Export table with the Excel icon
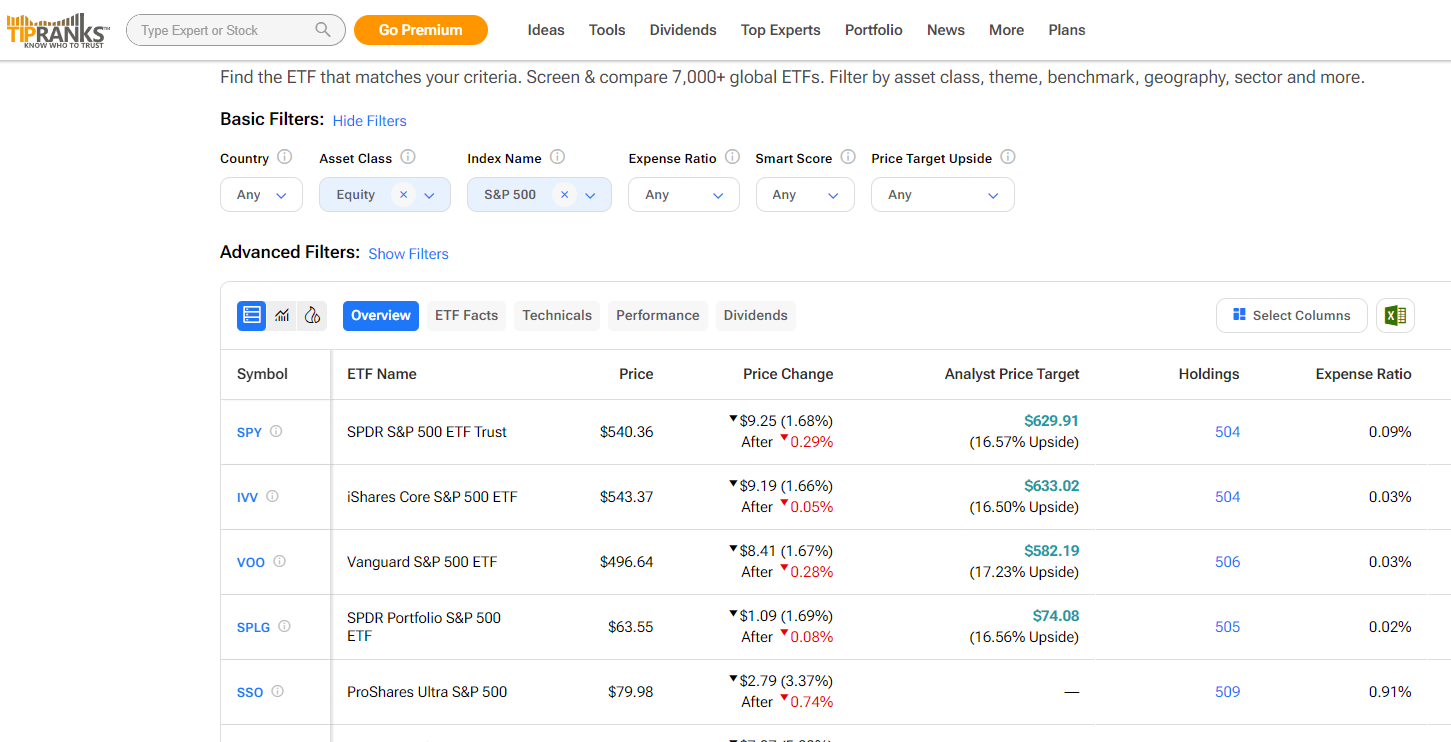 tap(1395, 315)
